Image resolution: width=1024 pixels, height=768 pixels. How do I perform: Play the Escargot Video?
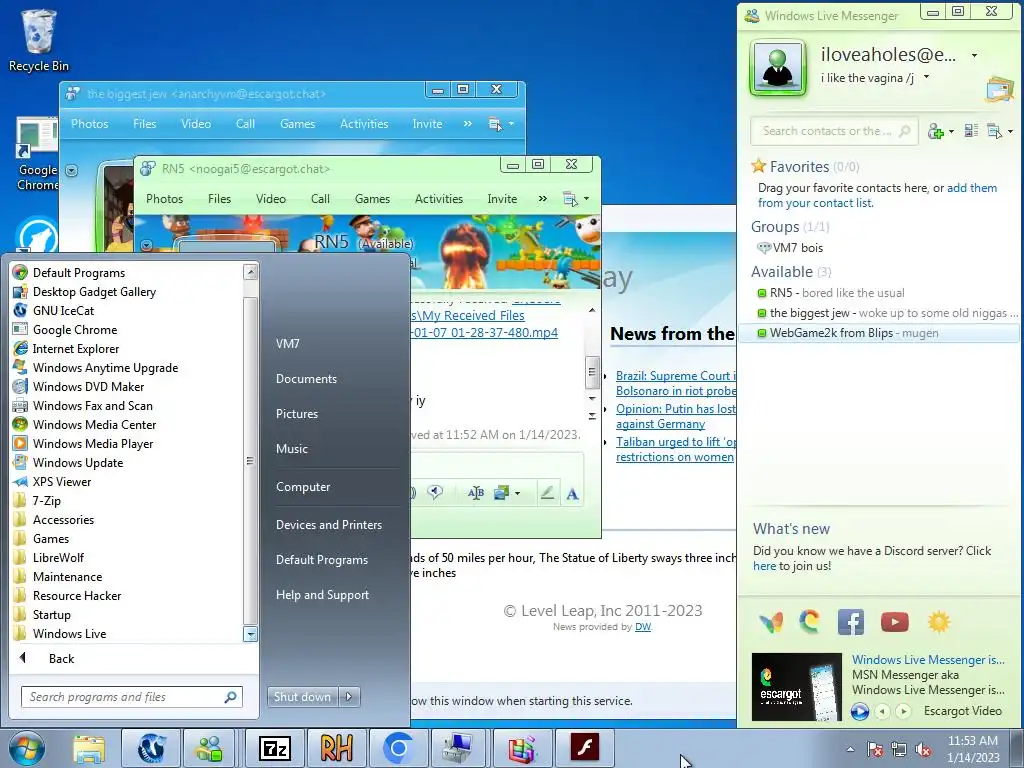click(x=860, y=711)
